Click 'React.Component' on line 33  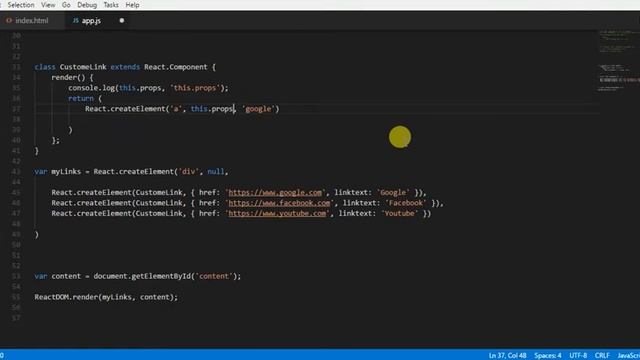(176, 67)
